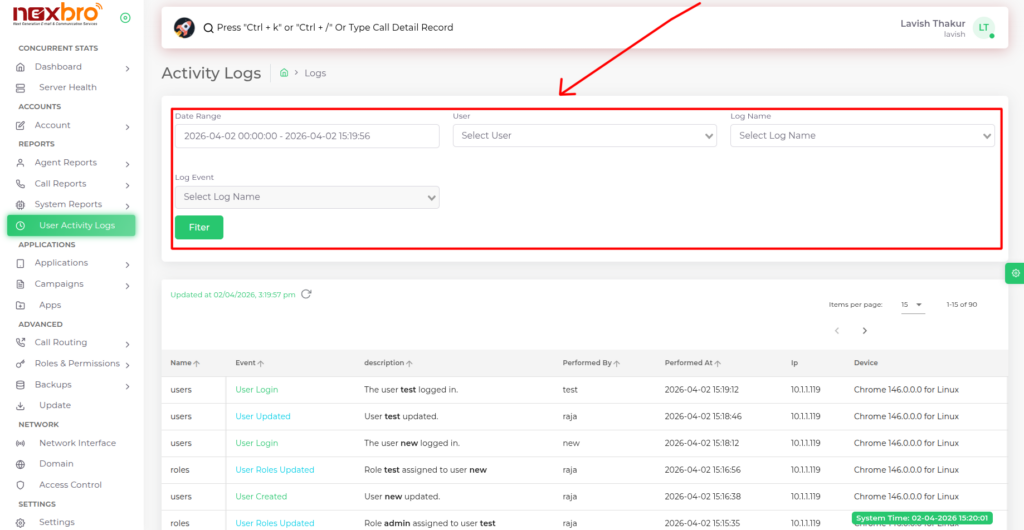The width and height of the screenshot is (1024, 530).
Task: Open the Select User dropdown
Action: (584, 136)
